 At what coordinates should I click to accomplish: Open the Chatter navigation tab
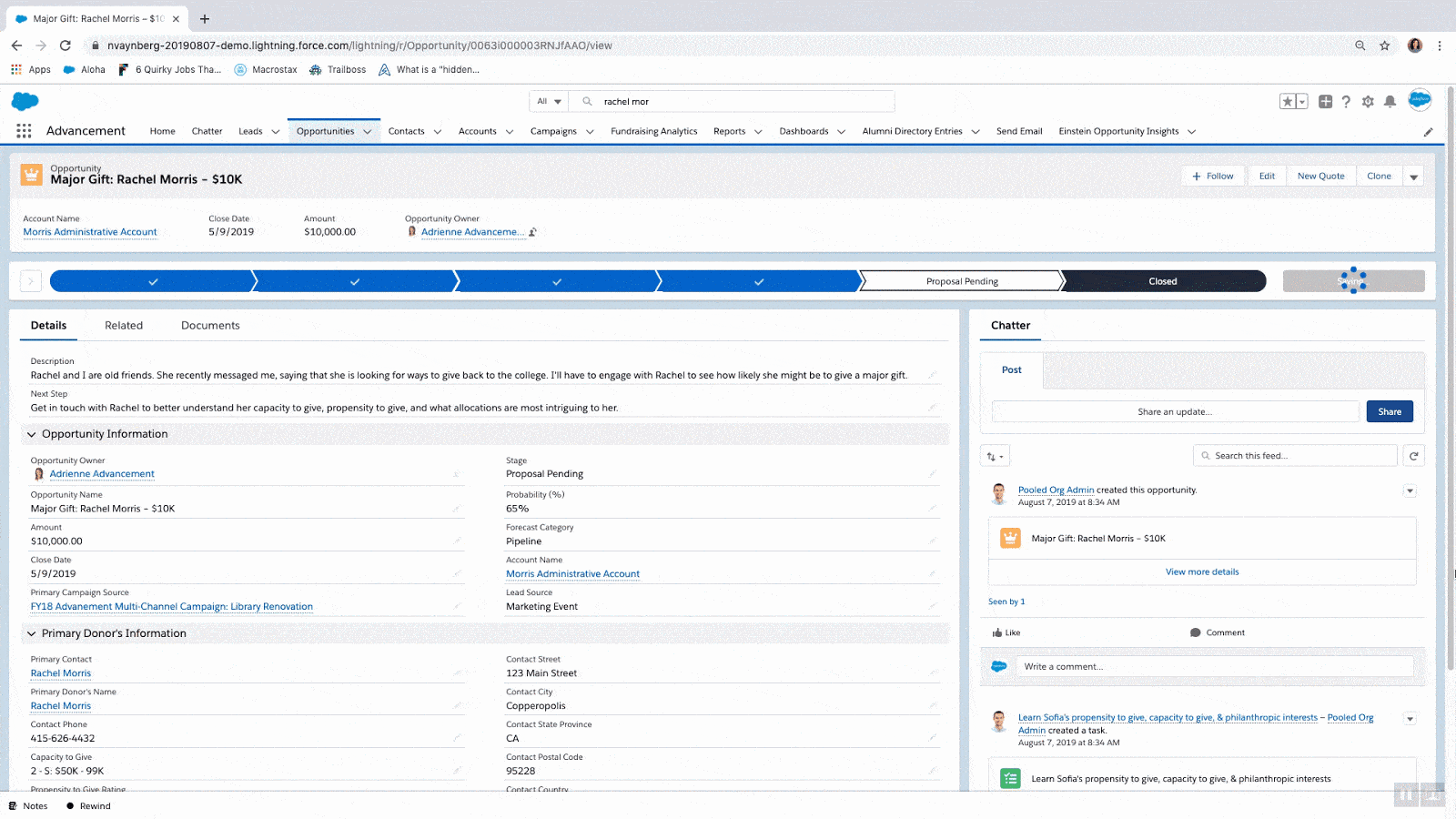pos(207,131)
